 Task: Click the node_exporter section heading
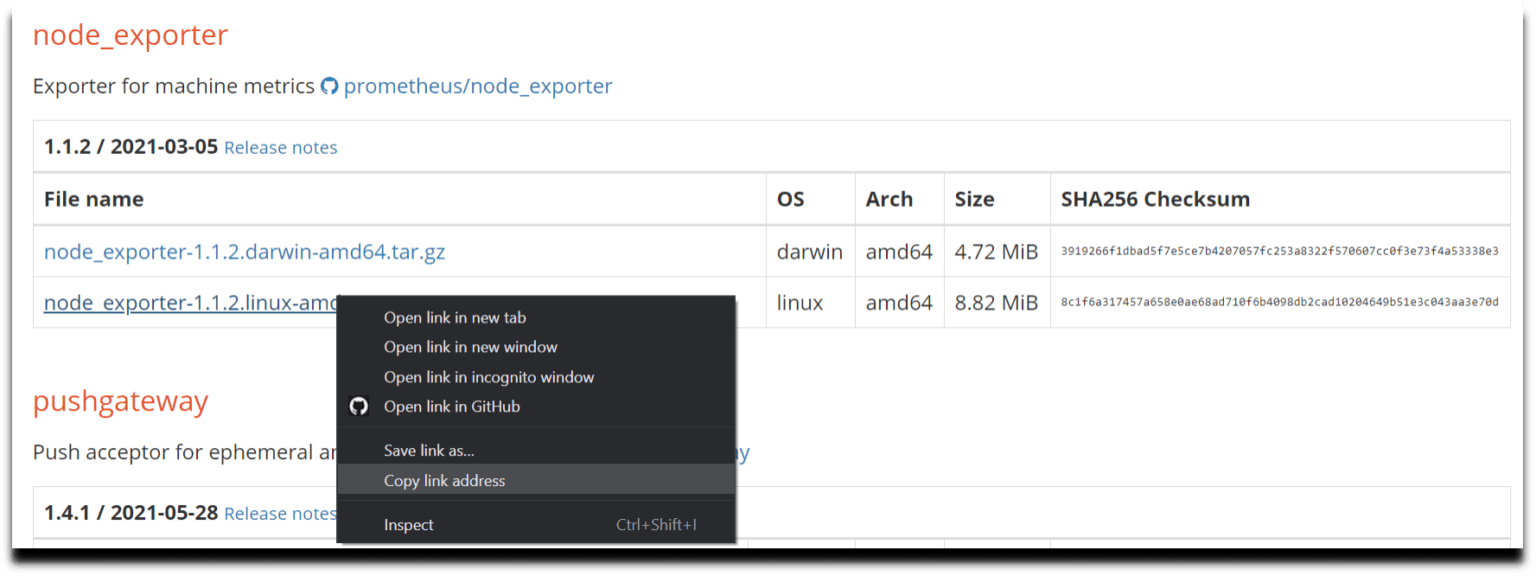tap(130, 35)
